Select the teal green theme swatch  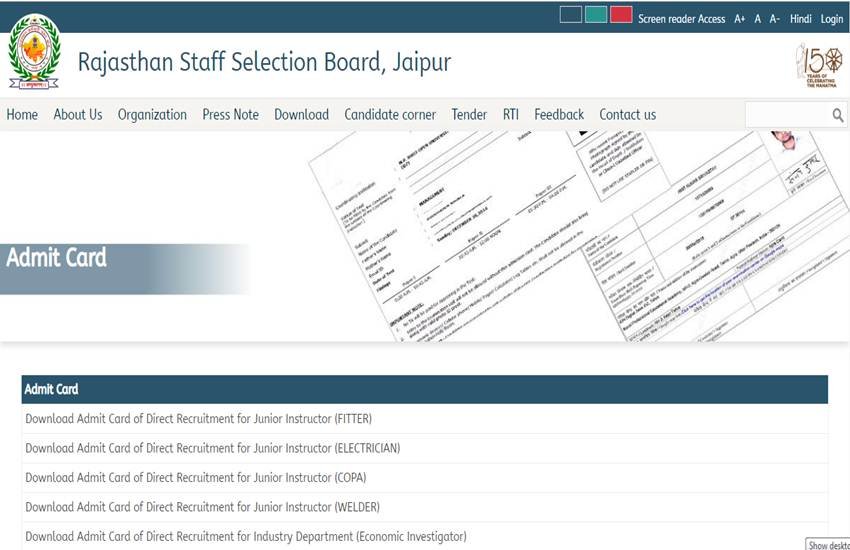pos(596,15)
